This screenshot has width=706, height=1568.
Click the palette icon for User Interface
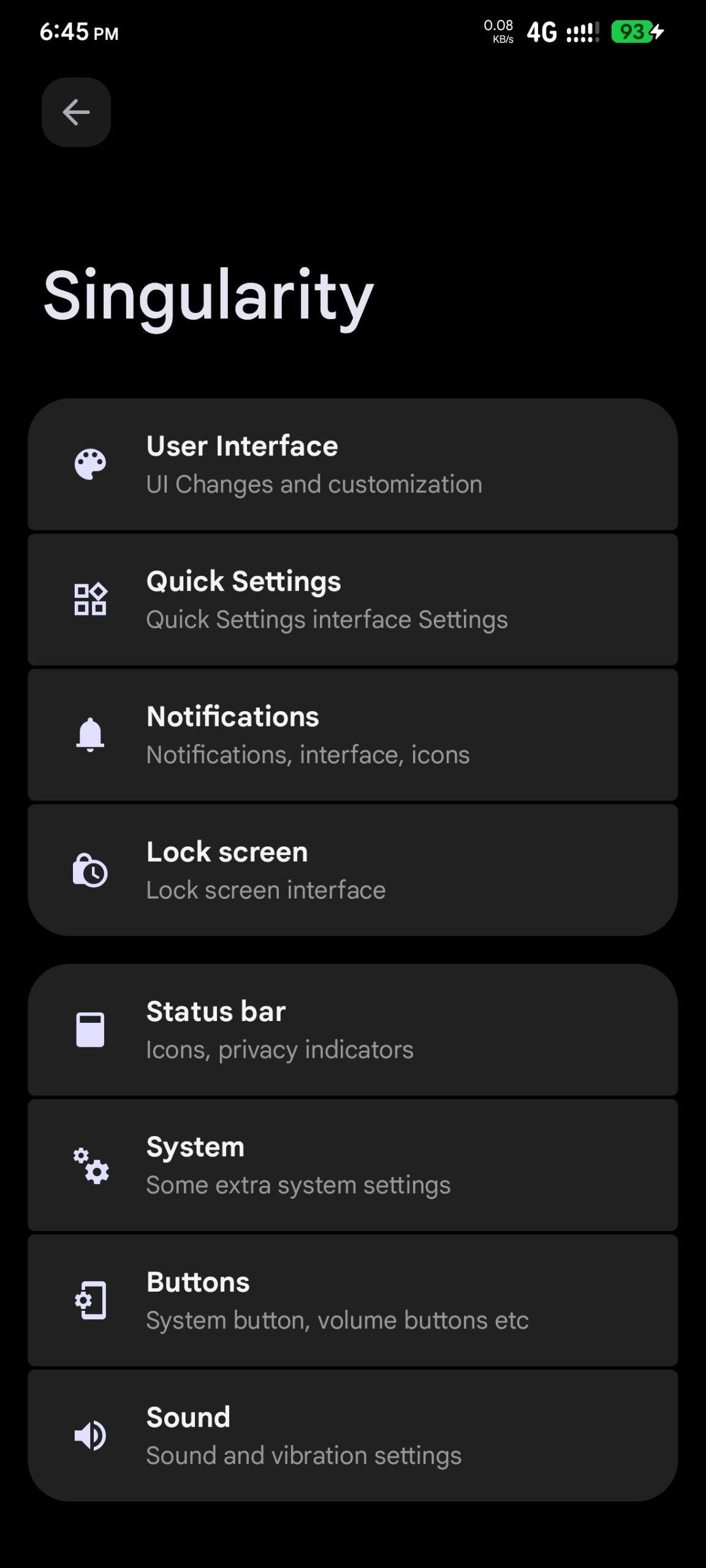[x=90, y=464]
